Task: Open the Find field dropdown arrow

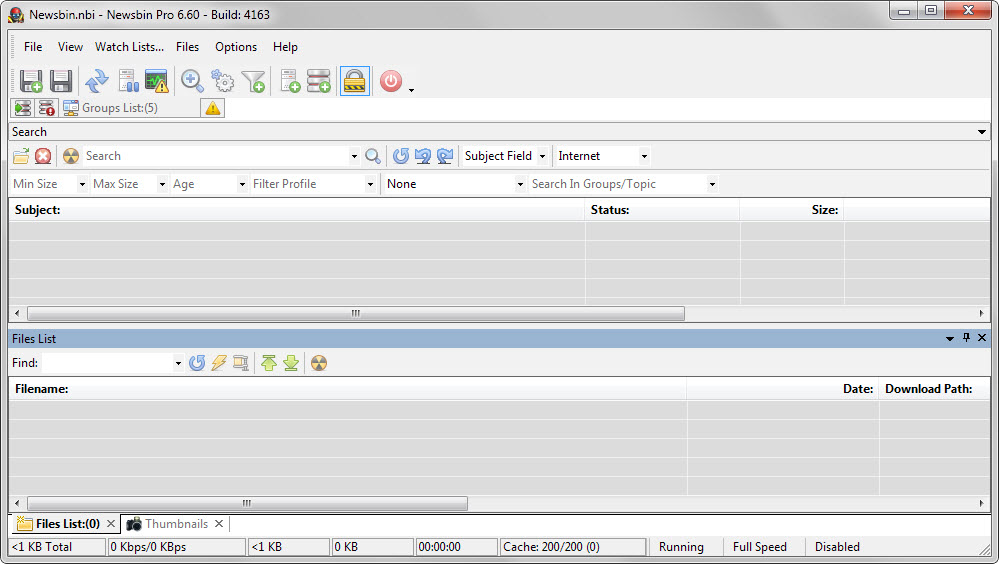Action: click(178, 363)
